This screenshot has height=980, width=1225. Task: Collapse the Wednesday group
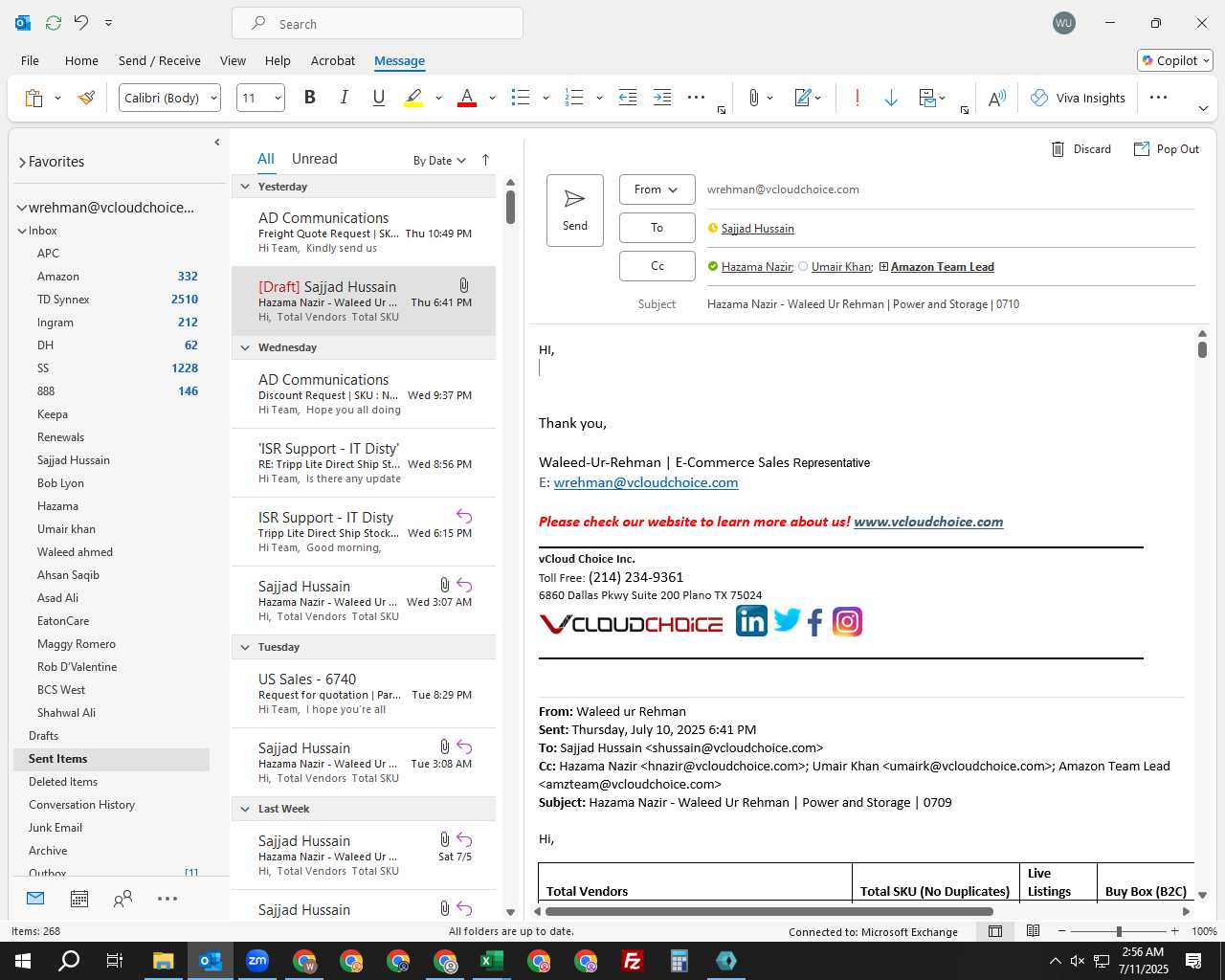click(x=245, y=347)
